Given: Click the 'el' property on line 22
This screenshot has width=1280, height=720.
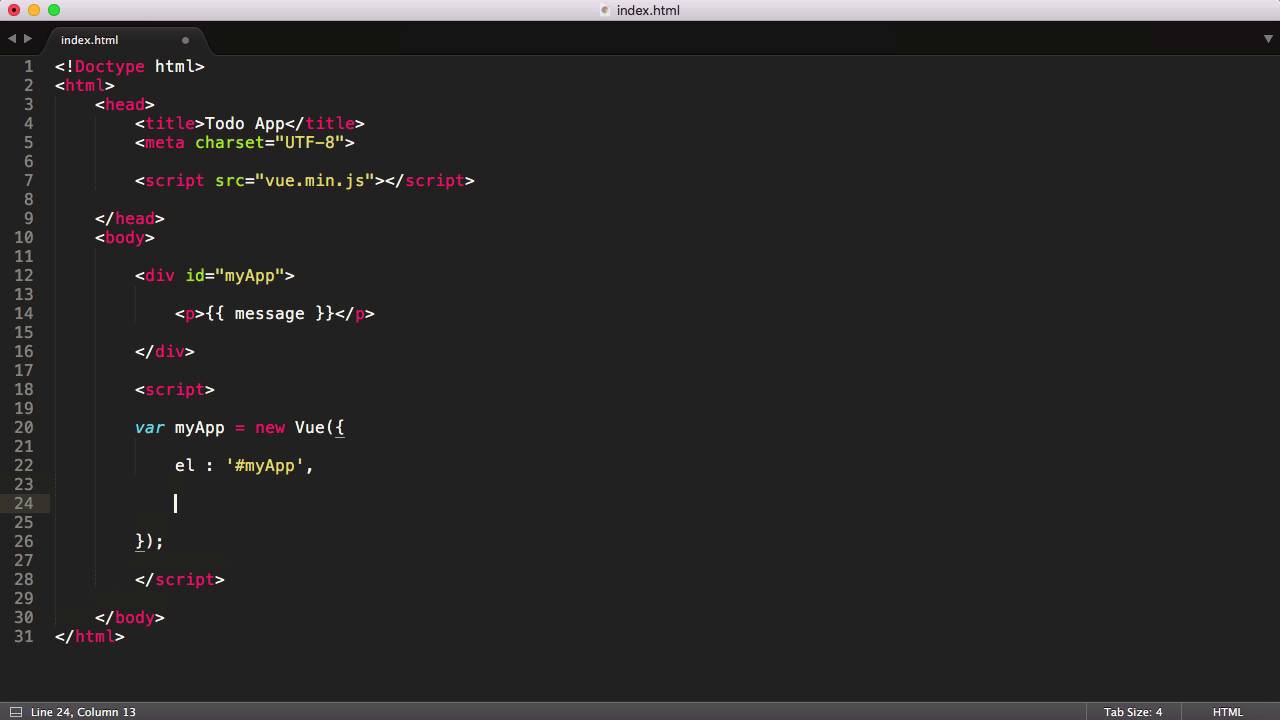Looking at the screenshot, I should 185,465.
